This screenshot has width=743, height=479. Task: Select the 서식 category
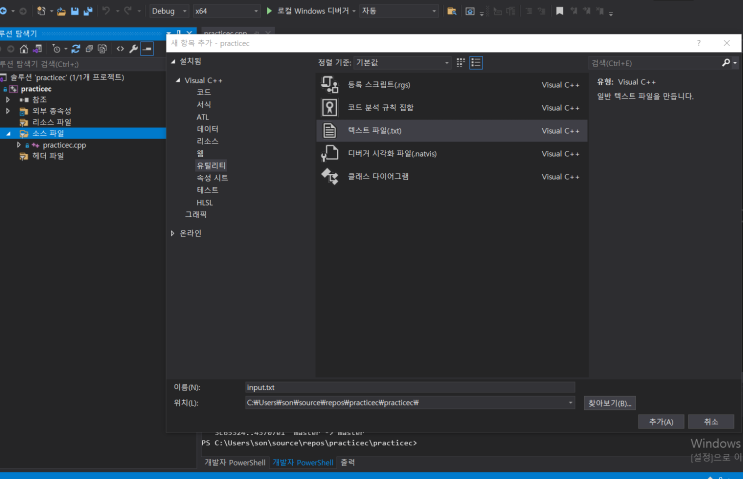point(204,104)
